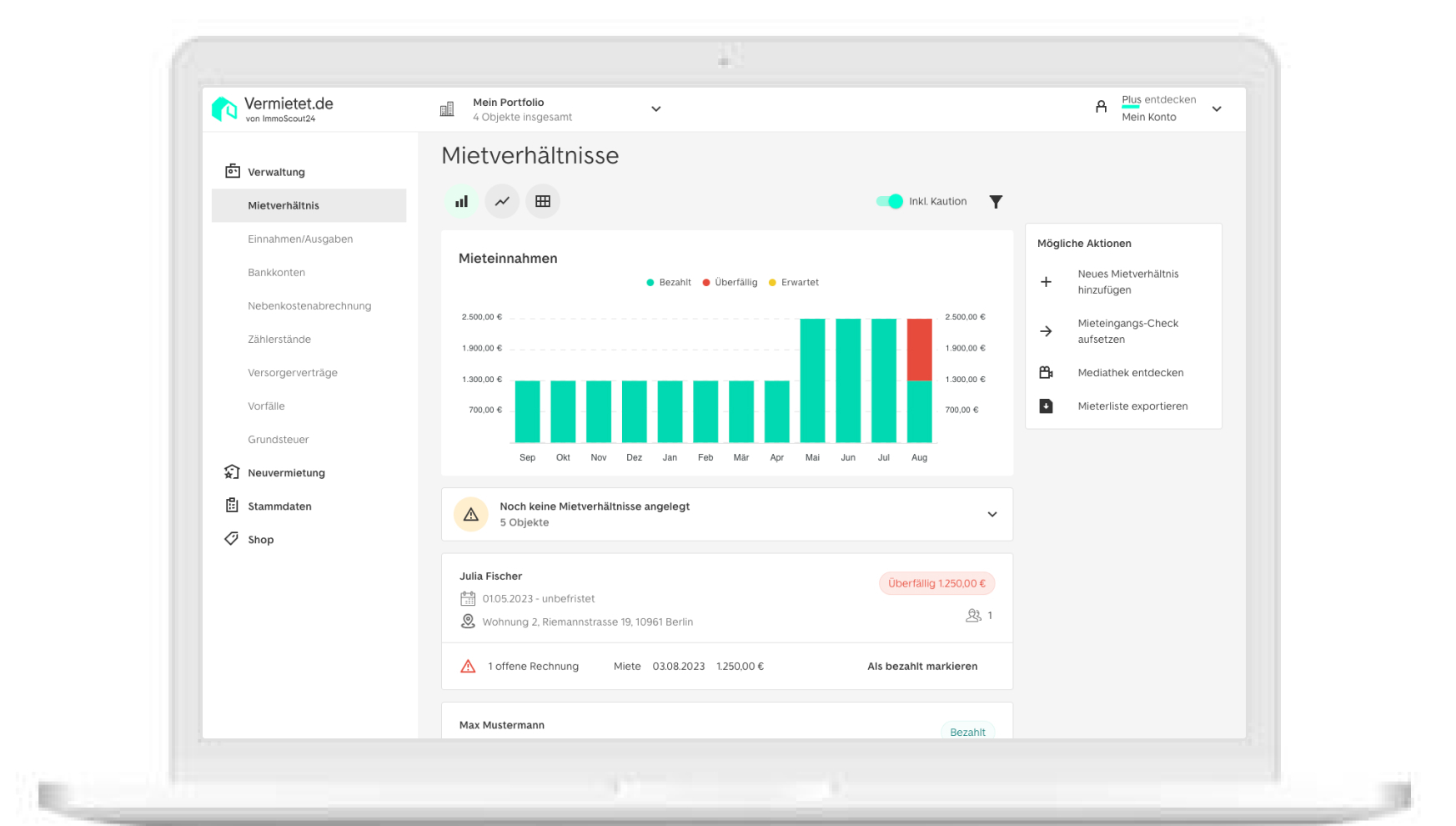Switch to line chart view
The image size is (1456, 826).
pos(502,201)
